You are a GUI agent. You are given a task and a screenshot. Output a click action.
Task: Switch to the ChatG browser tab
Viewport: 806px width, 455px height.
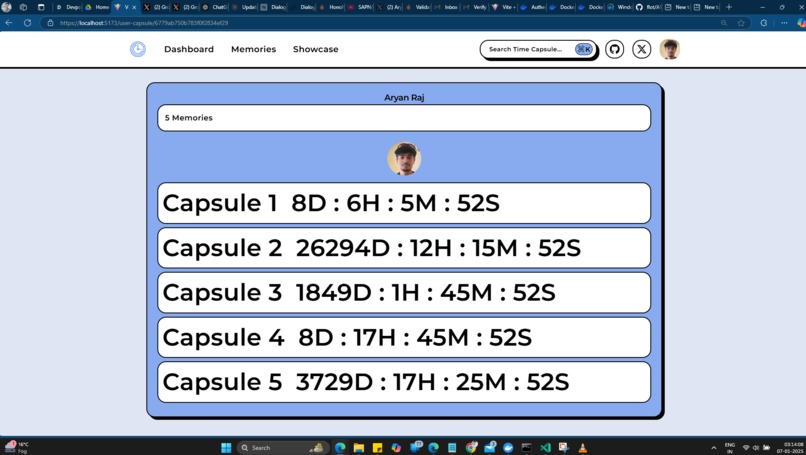point(215,7)
